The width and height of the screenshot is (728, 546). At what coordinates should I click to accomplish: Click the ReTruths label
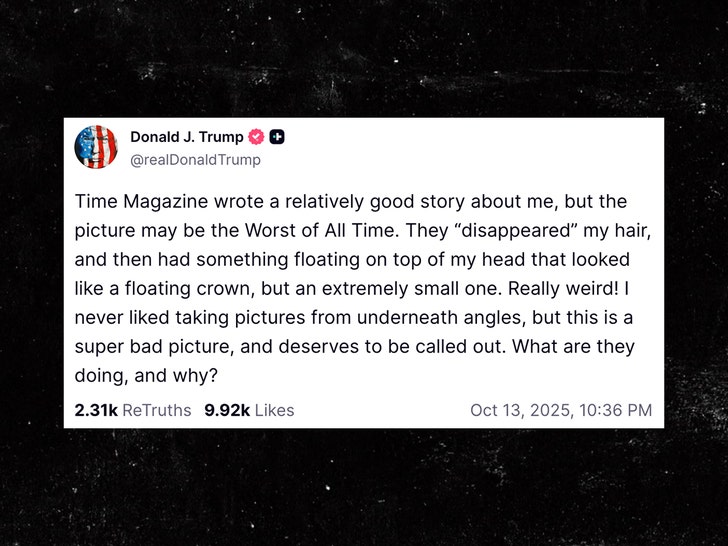pos(157,410)
